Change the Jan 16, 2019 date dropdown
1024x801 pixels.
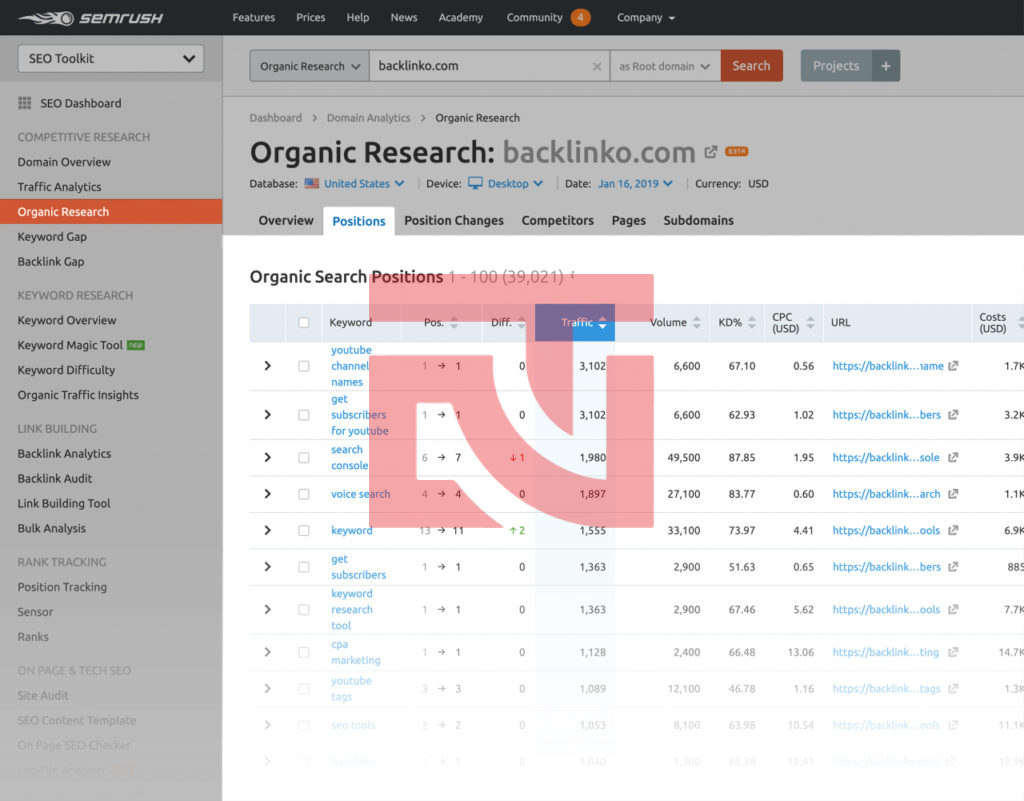635,183
